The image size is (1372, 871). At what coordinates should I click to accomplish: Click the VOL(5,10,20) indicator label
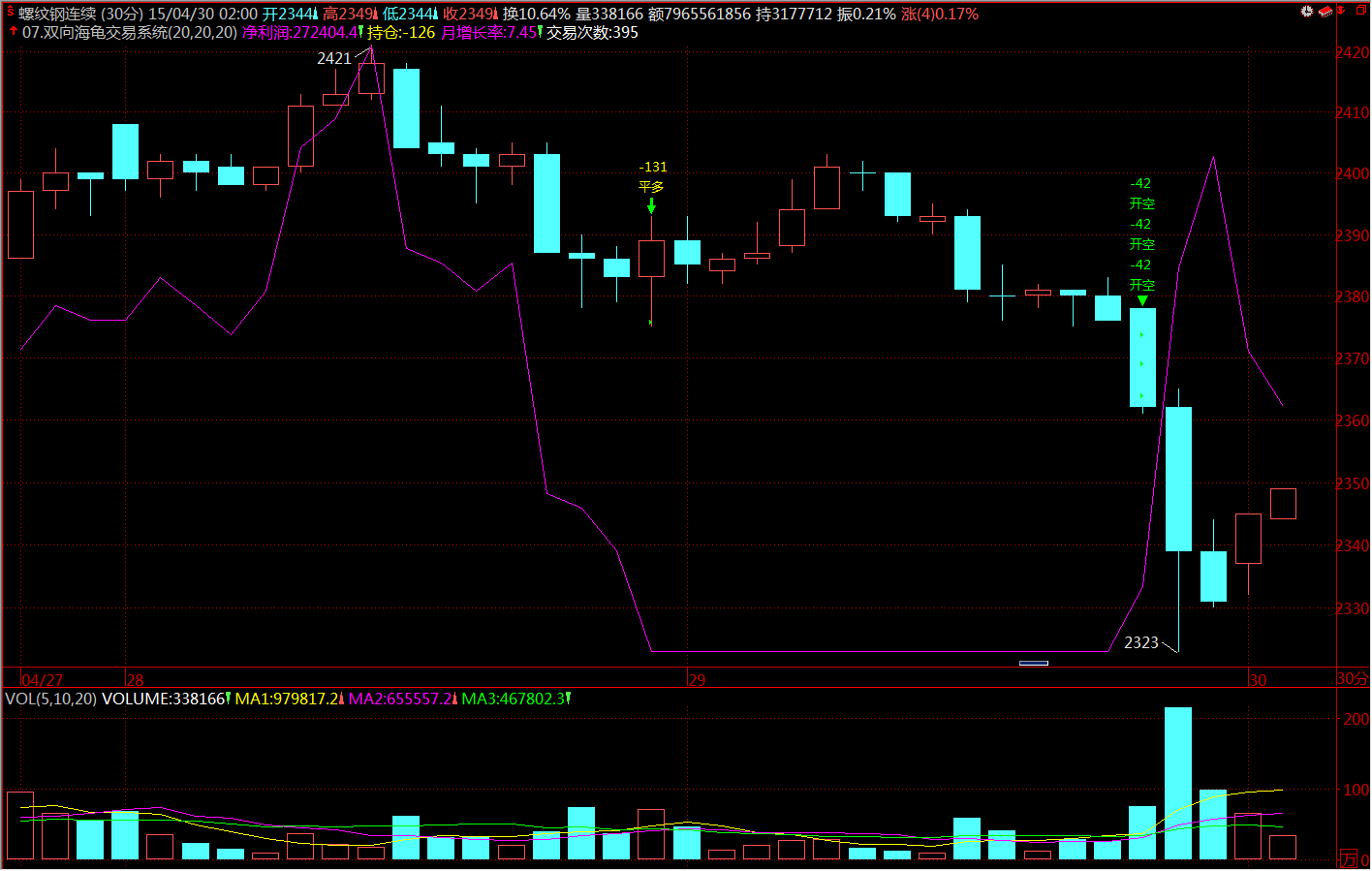(50, 699)
